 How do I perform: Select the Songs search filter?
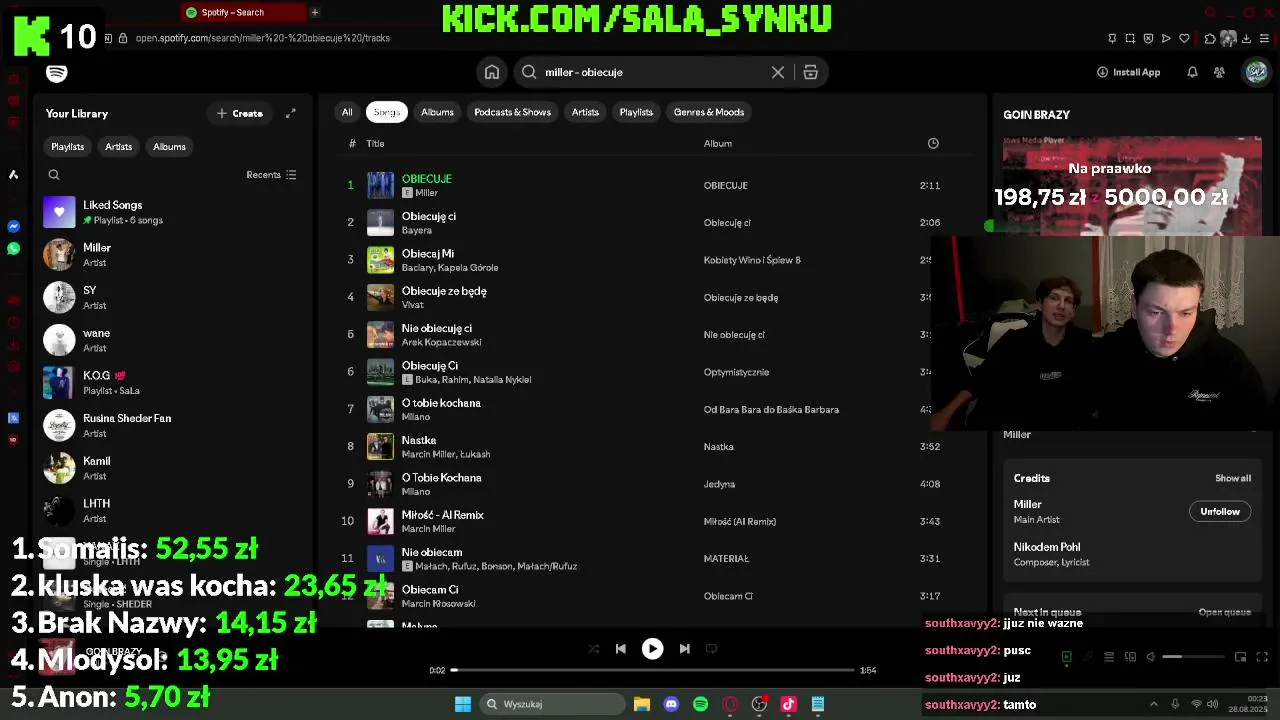pyautogui.click(x=387, y=112)
